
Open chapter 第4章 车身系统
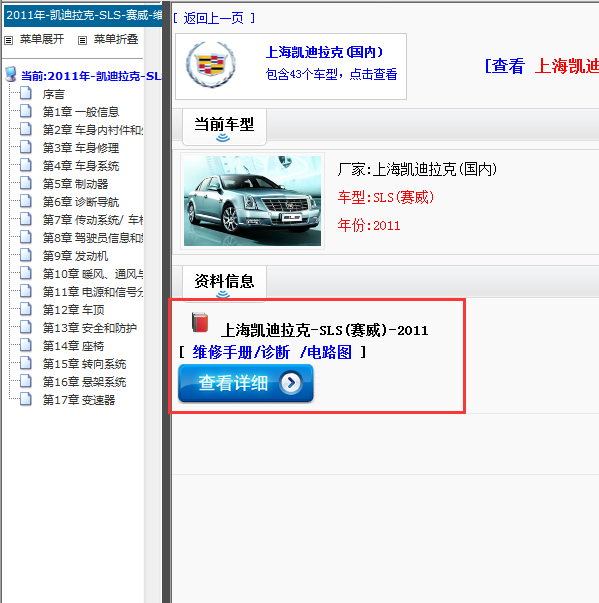[x=81, y=166]
